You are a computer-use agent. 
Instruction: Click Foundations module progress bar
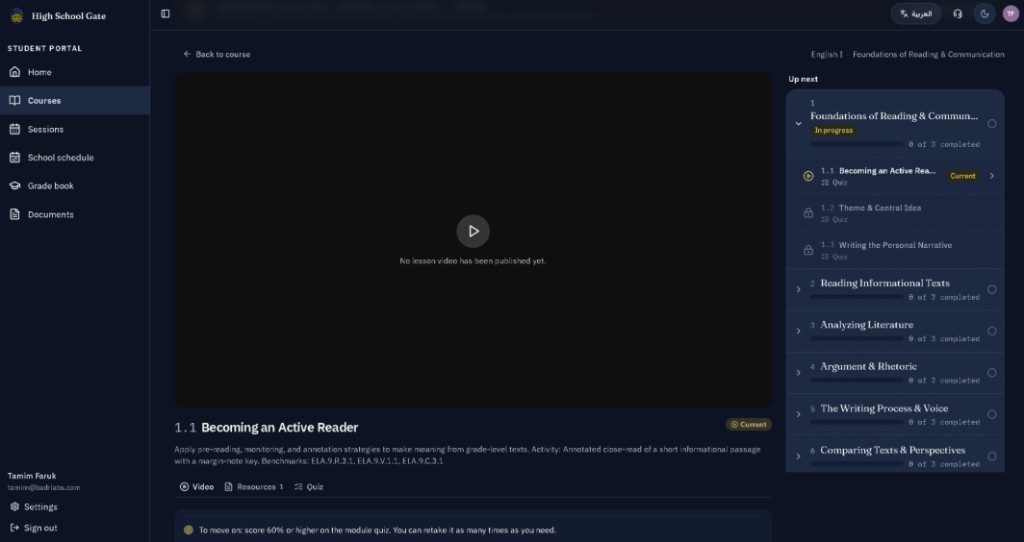pyautogui.click(x=856, y=144)
